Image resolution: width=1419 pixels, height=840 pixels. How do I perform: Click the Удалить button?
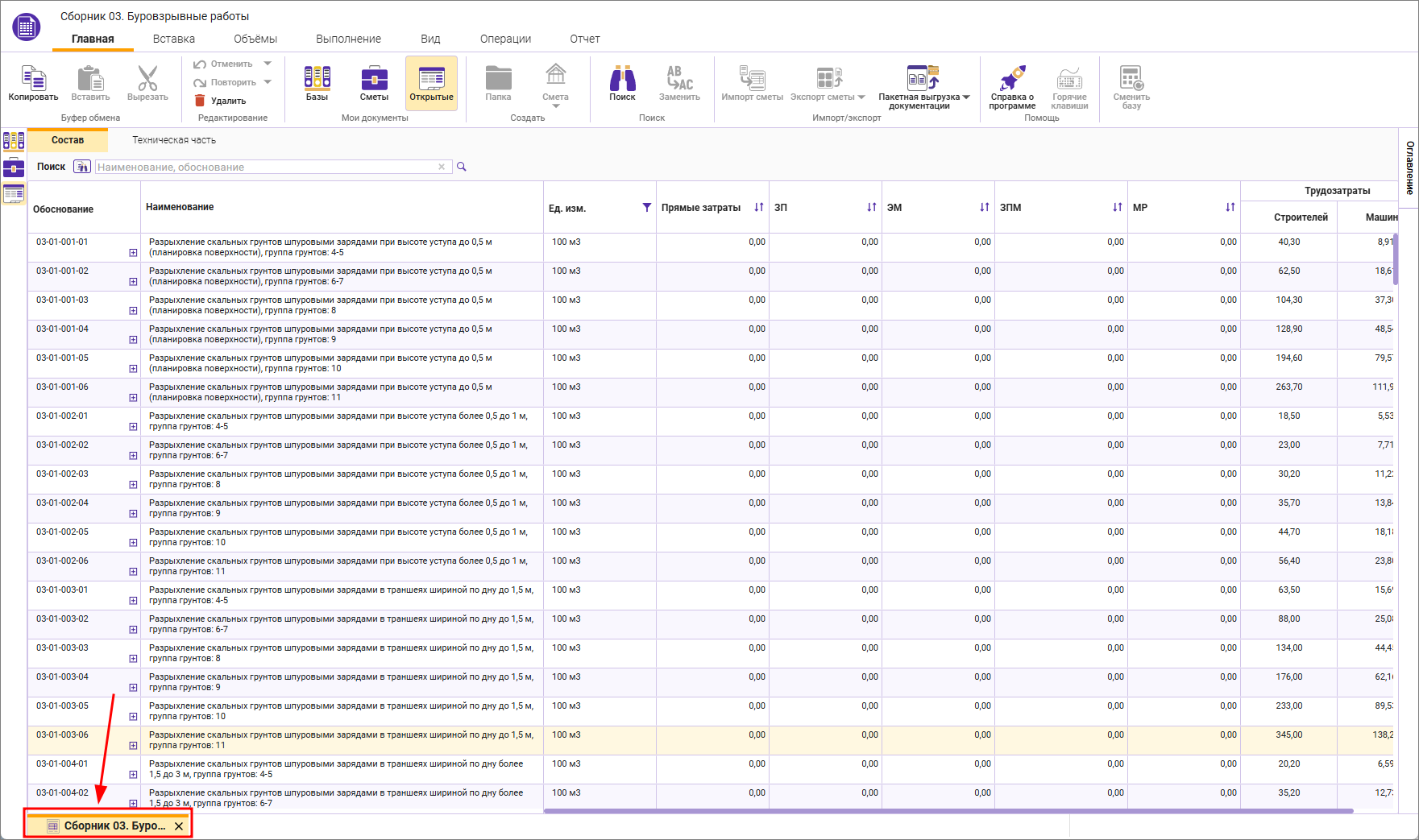pyautogui.click(x=221, y=101)
